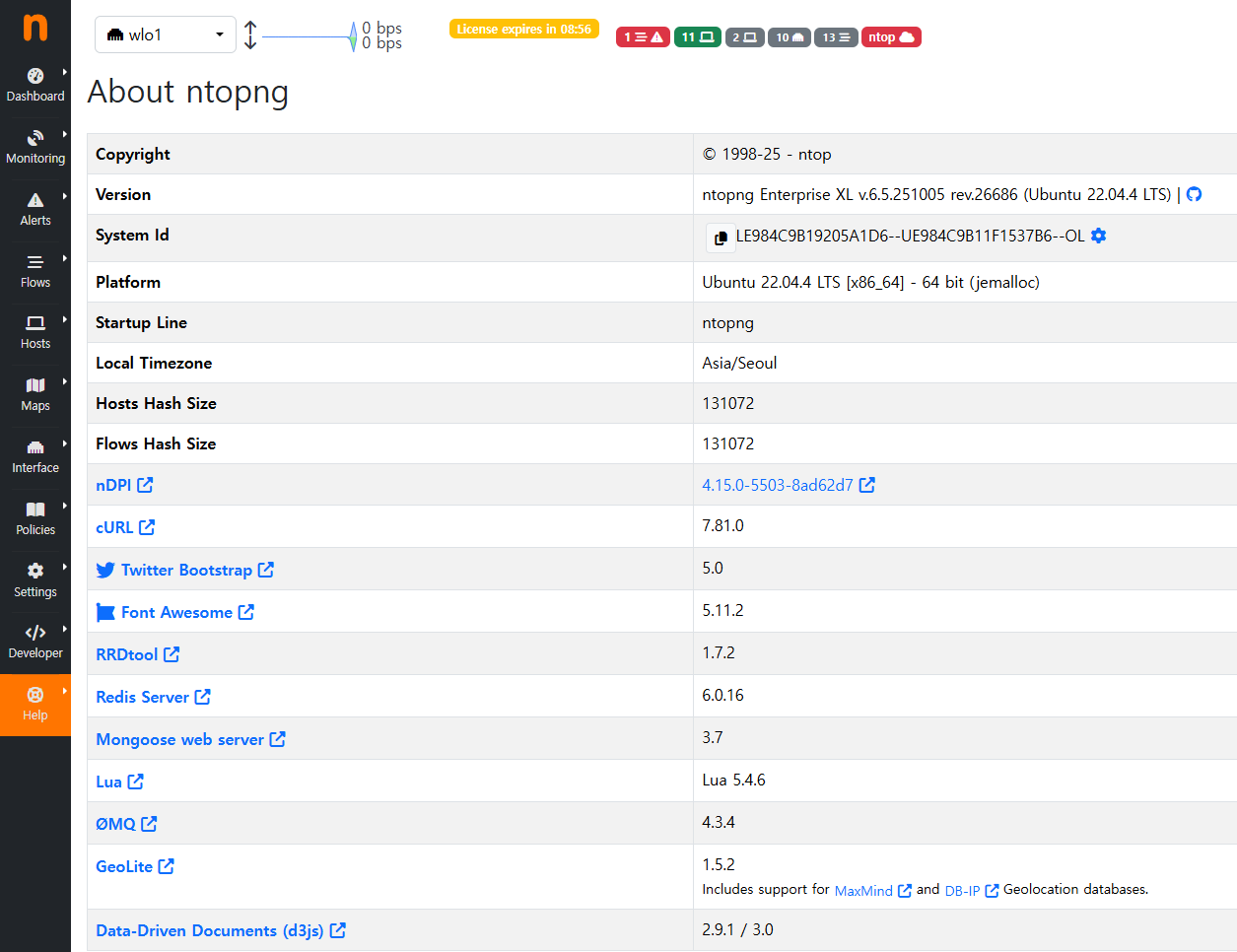The image size is (1237, 952).
Task: Open nDPI version 4.15.0-5503-8ad62d7 link
Action: (x=778, y=485)
